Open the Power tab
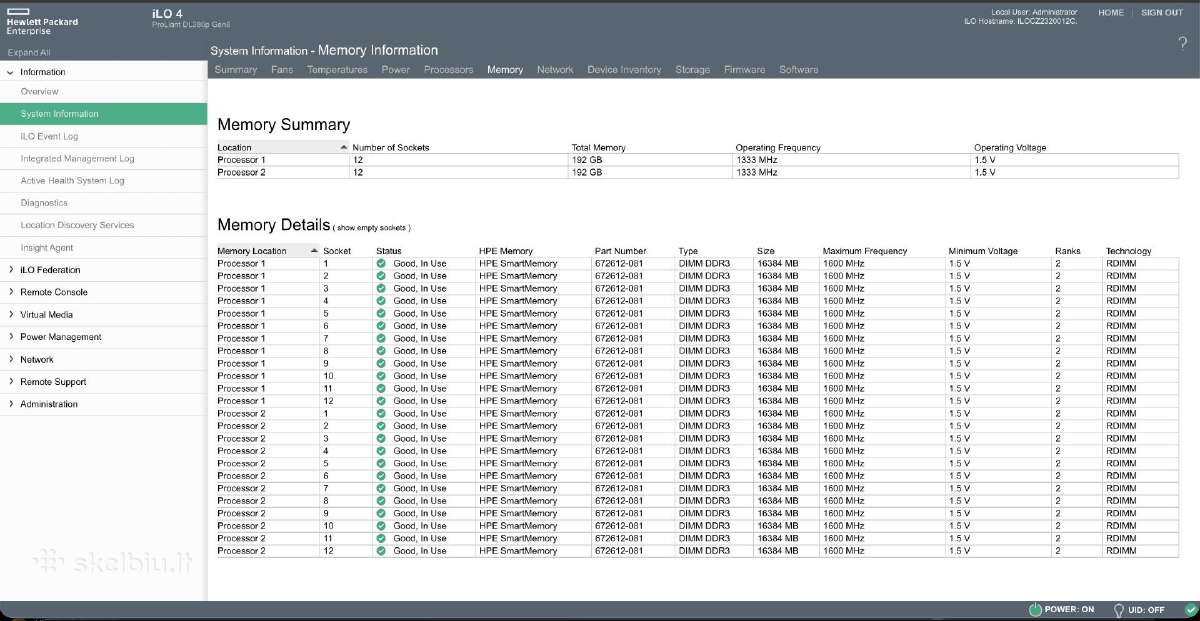1200x621 pixels. [x=396, y=70]
